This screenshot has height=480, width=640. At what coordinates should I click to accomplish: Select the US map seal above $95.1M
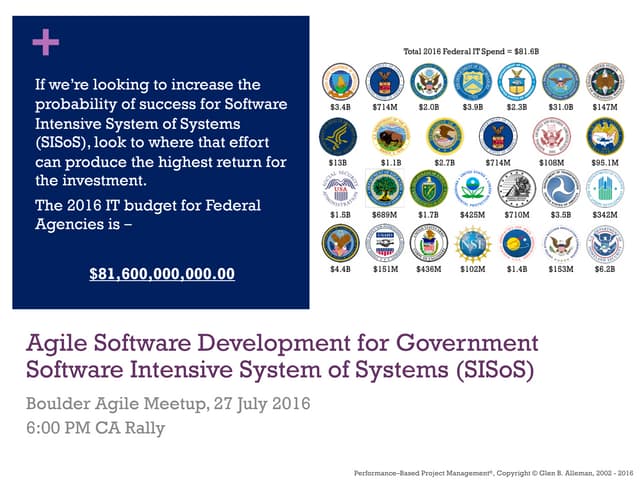(605, 137)
